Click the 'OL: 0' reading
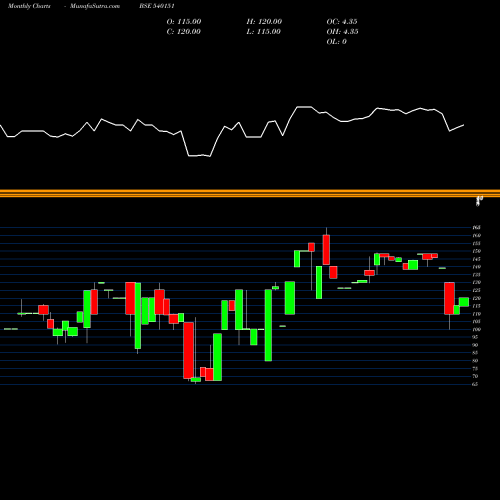This screenshot has height=500, width=500. (x=336, y=42)
